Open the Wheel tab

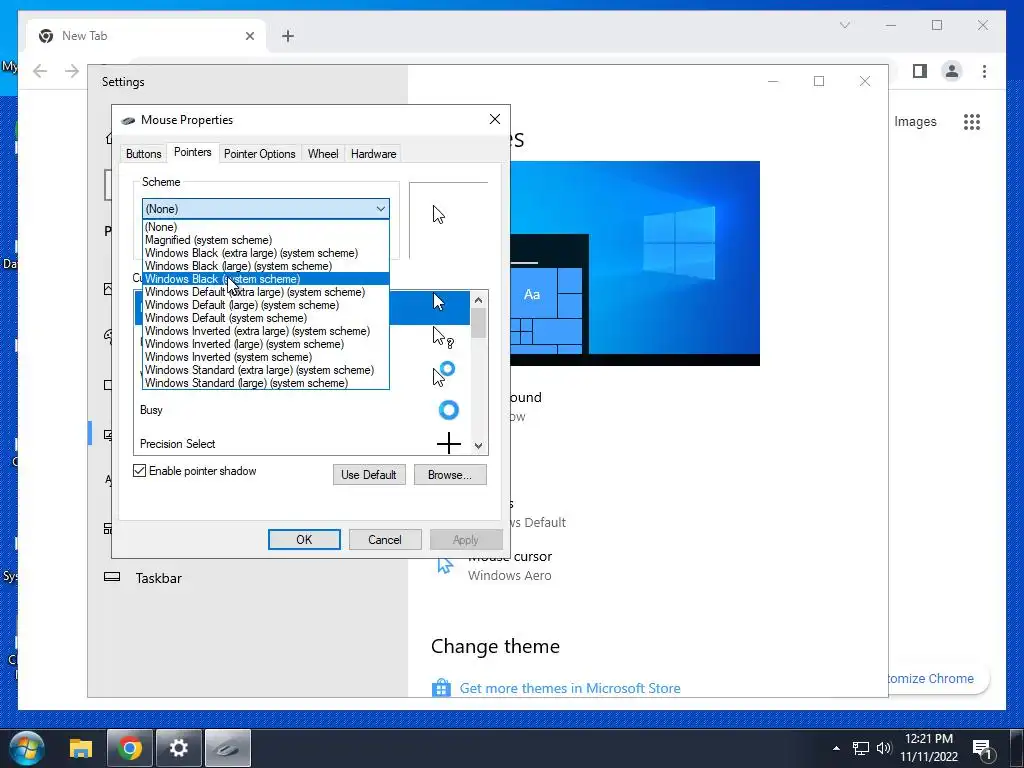pyautogui.click(x=323, y=154)
